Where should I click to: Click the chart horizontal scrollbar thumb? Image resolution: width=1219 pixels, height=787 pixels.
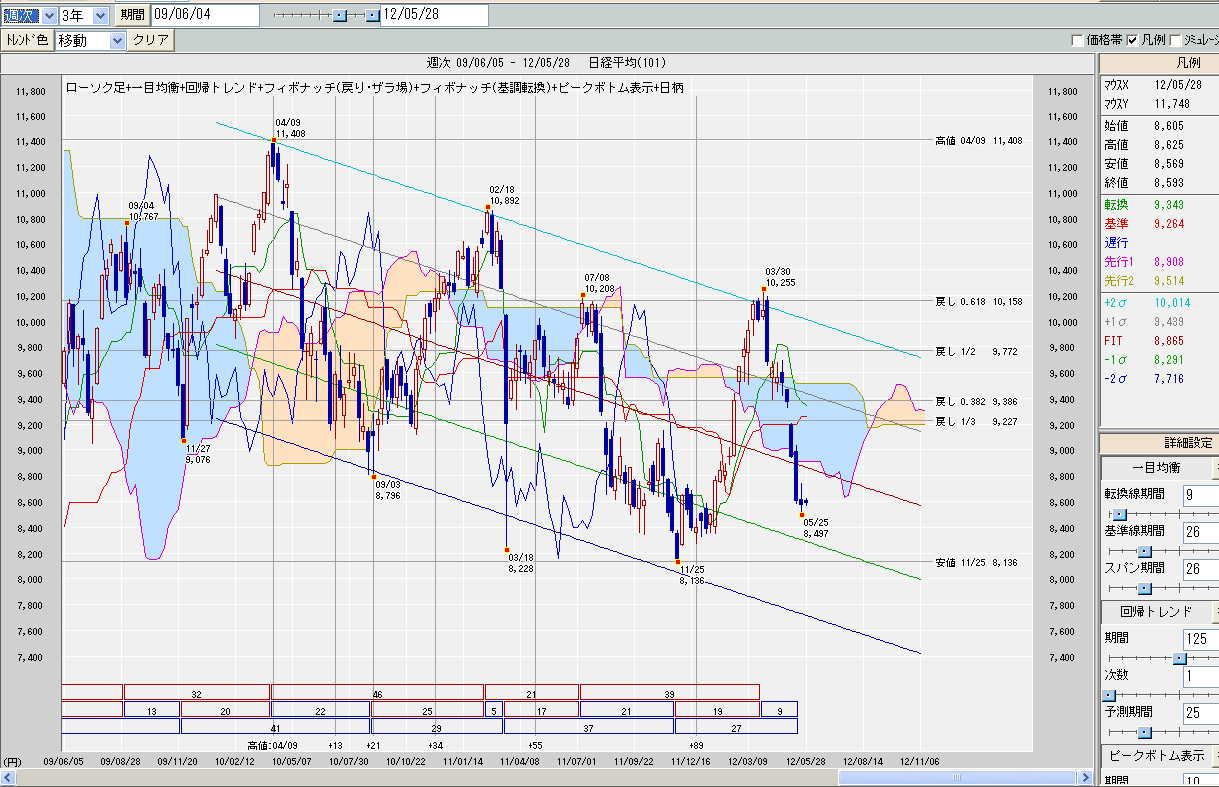tap(956, 777)
